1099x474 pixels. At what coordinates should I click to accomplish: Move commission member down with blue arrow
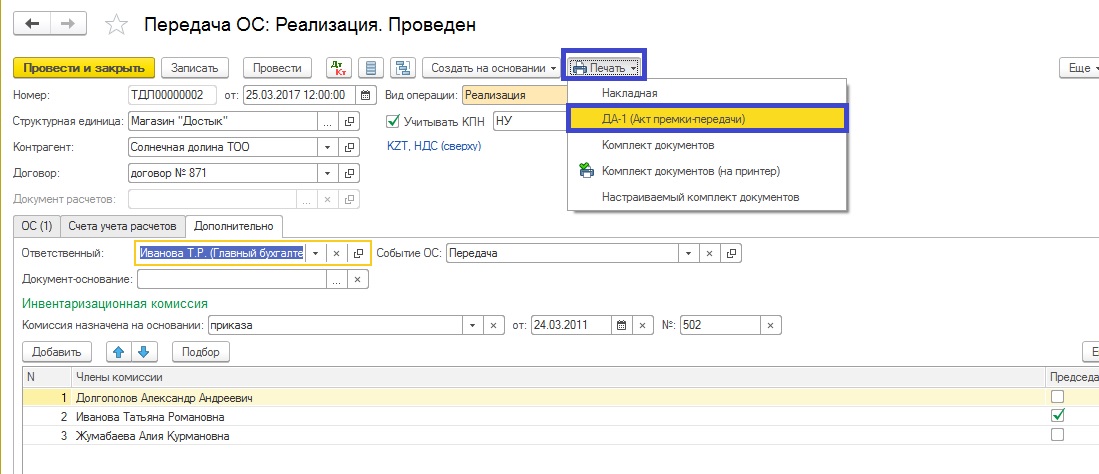(x=143, y=352)
